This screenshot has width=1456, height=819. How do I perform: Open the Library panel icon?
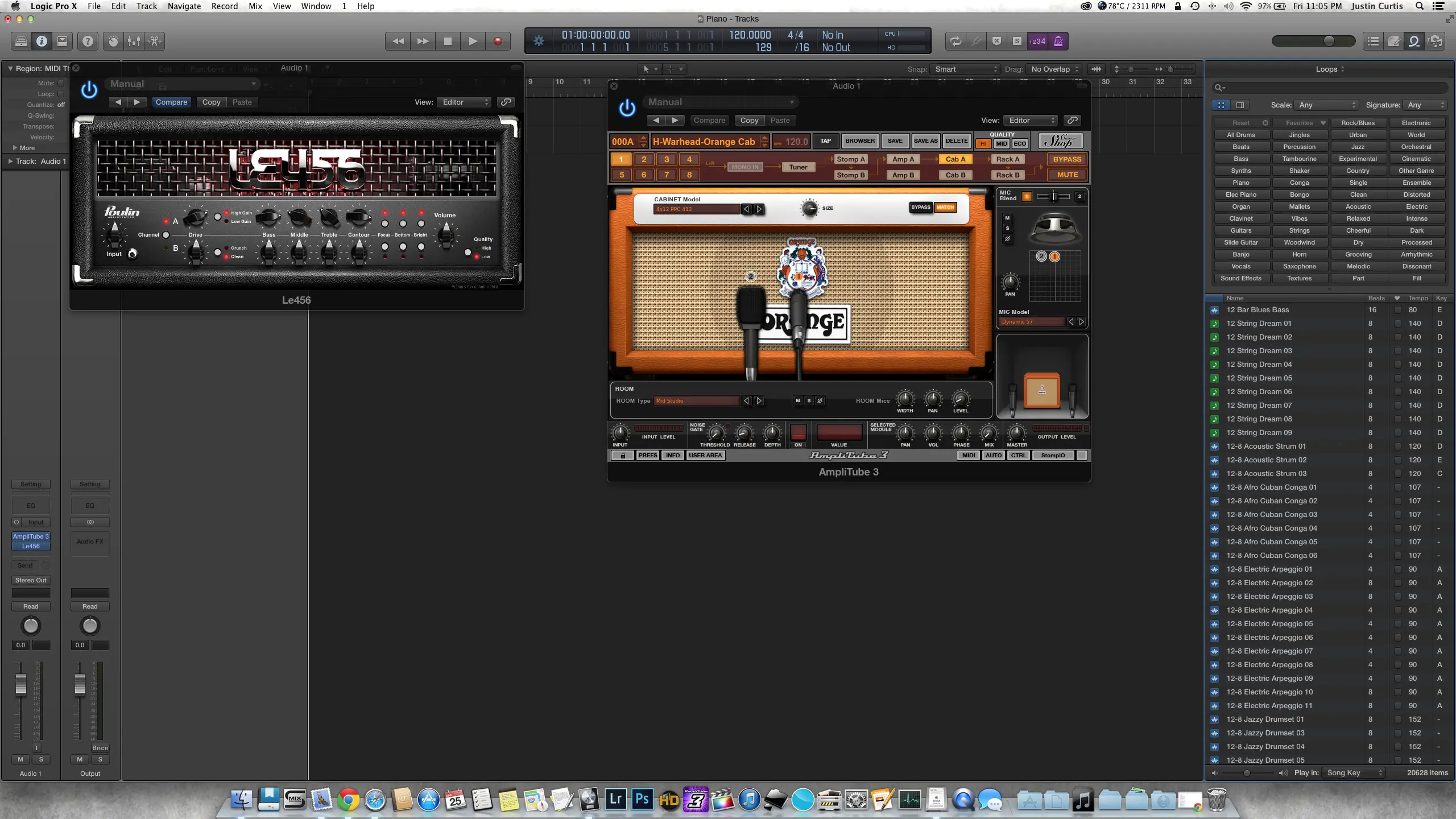coord(21,41)
